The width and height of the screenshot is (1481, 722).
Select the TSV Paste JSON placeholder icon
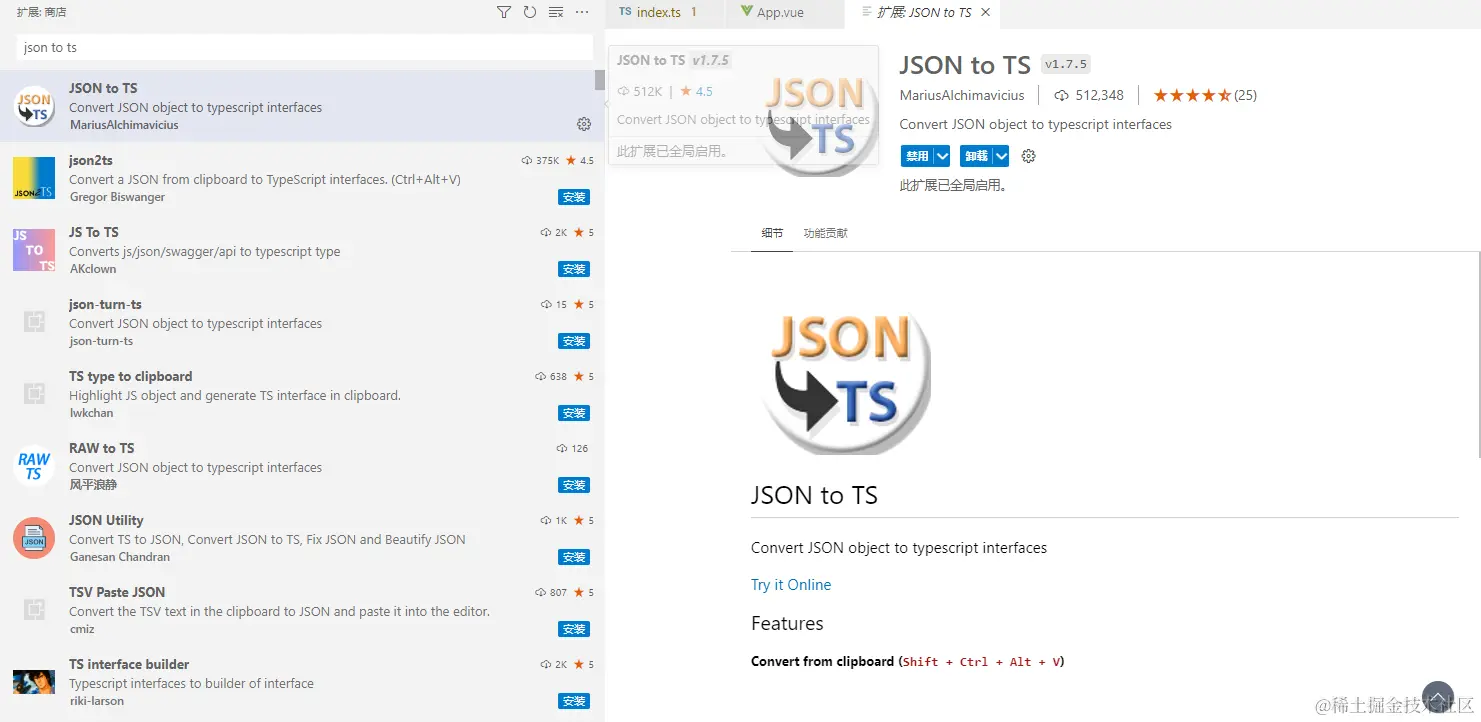coord(34,610)
